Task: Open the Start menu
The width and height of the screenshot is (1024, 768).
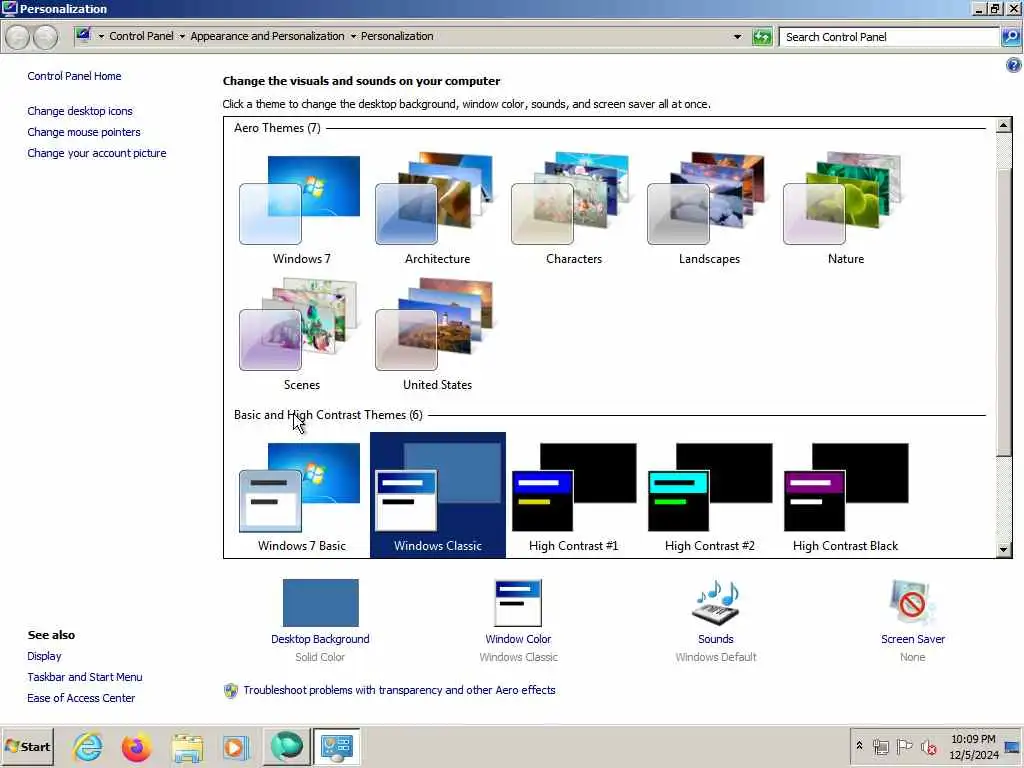Action: 27,746
